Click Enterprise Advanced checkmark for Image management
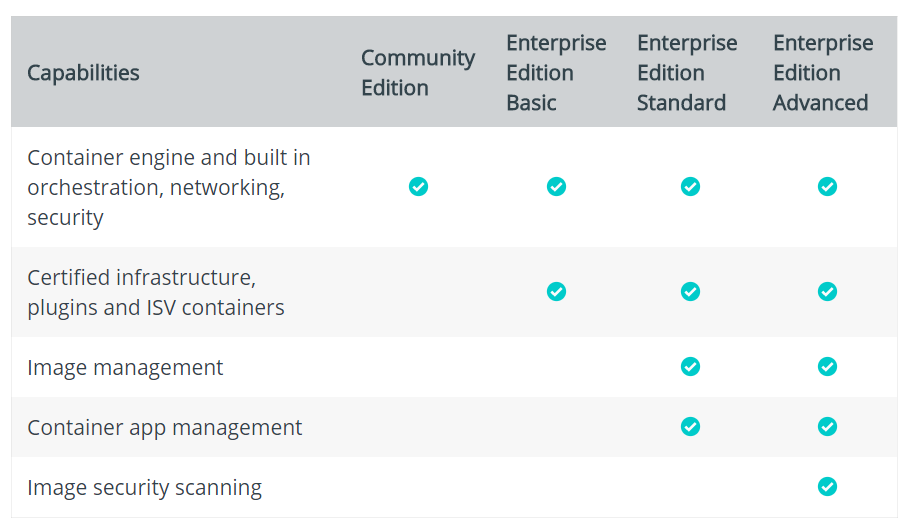 [827, 367]
